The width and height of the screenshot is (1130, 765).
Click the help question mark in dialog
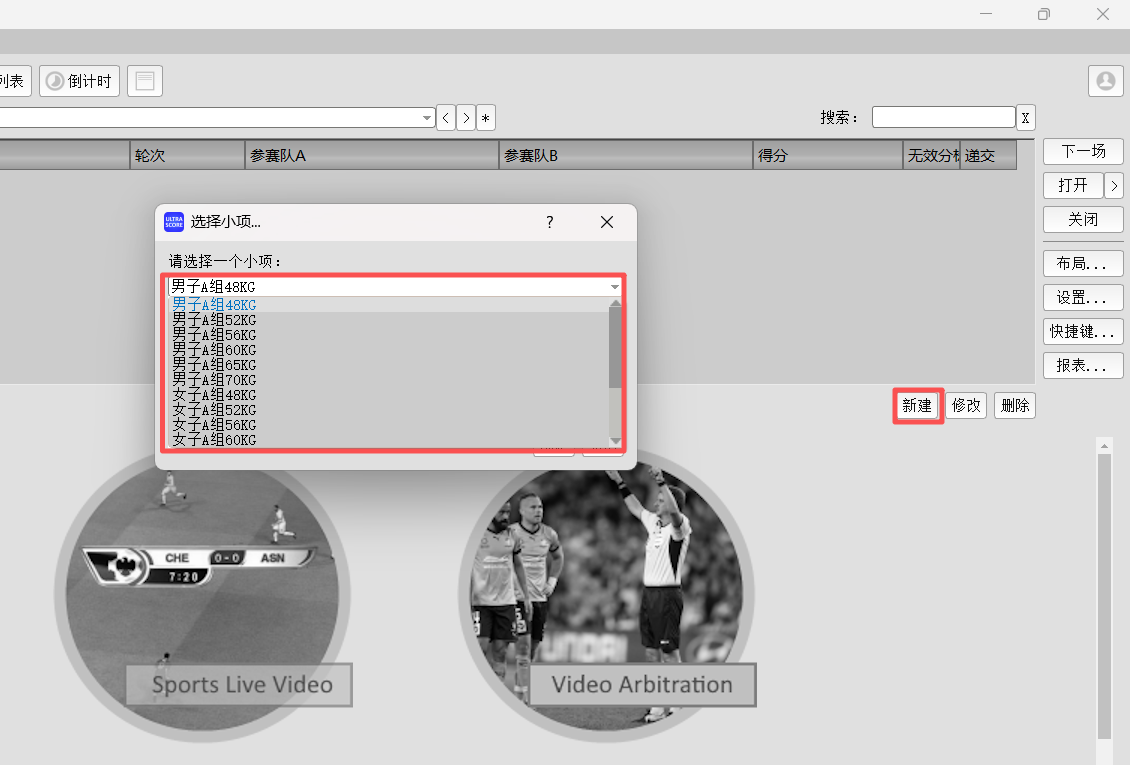(549, 222)
